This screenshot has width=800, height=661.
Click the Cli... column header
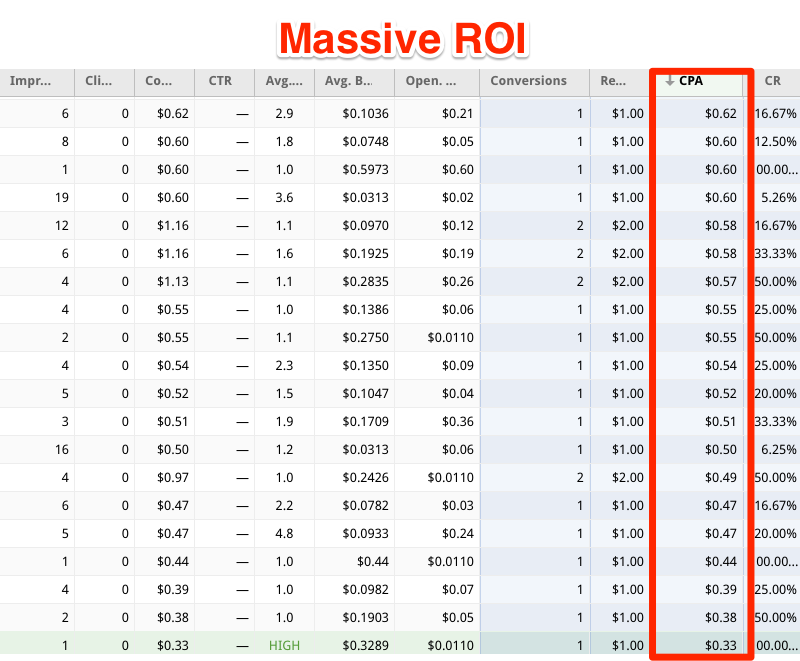tap(105, 82)
